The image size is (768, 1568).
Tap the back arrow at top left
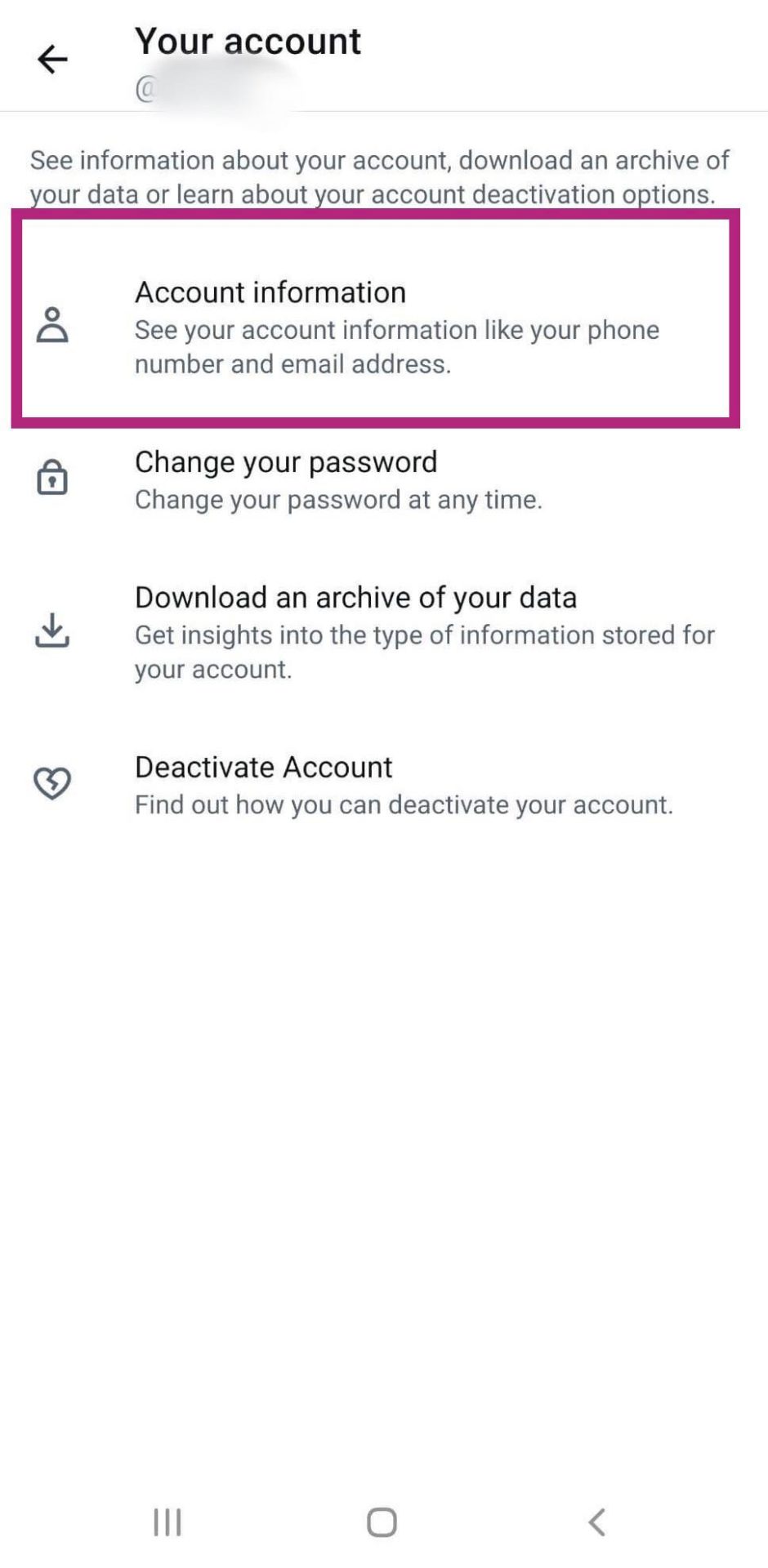point(51,59)
